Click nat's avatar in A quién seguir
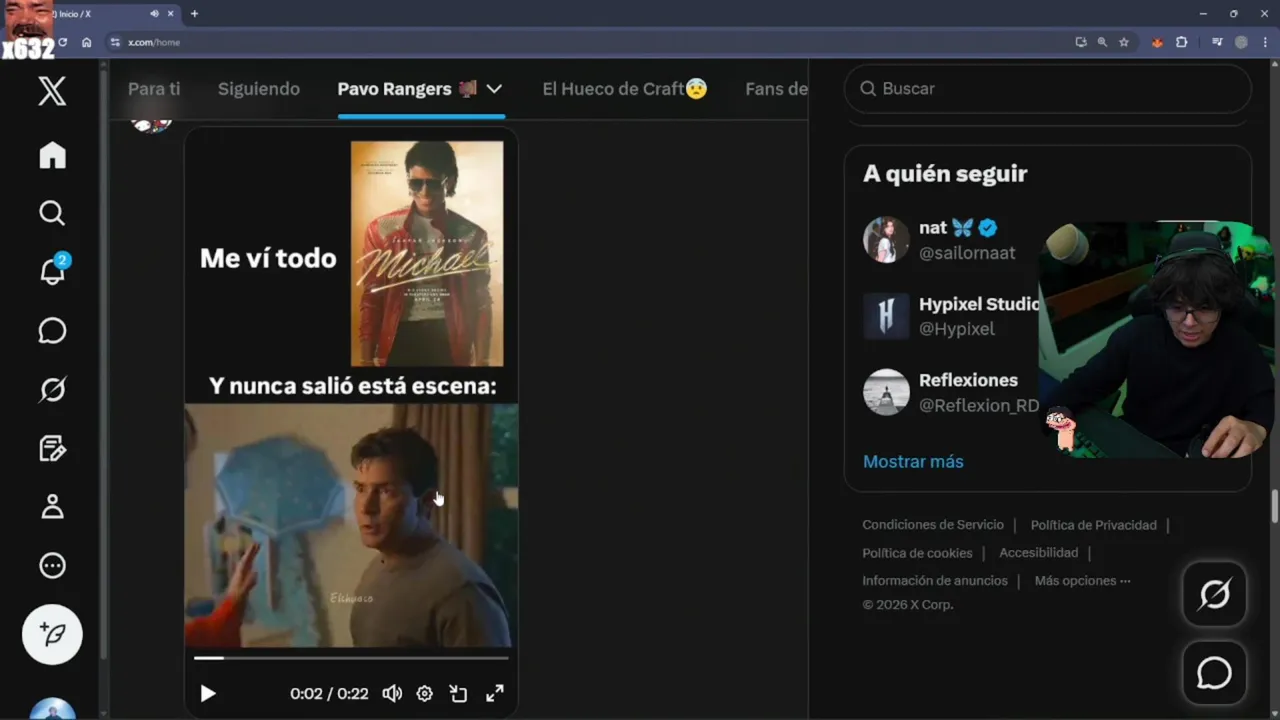The image size is (1280, 720). 886,240
